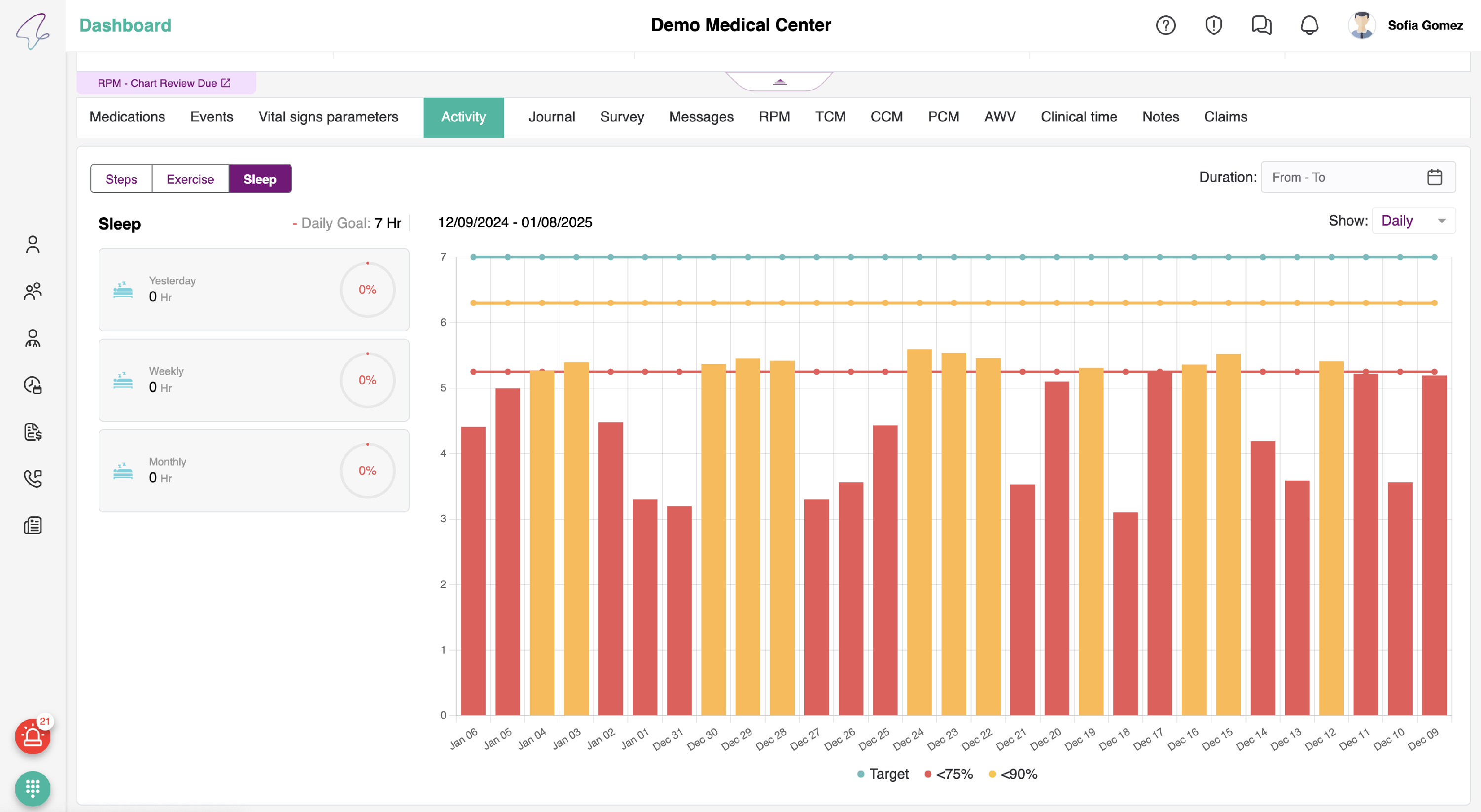Open the green dial pad button
This screenshot has height=812, width=1481.
tap(33, 788)
